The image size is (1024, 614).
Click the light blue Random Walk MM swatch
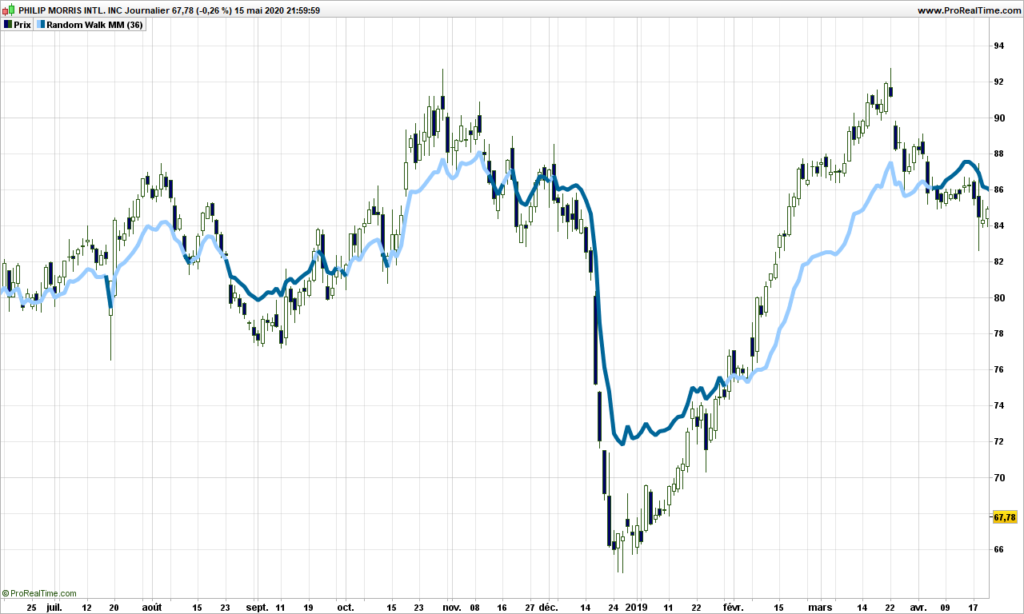point(41,25)
